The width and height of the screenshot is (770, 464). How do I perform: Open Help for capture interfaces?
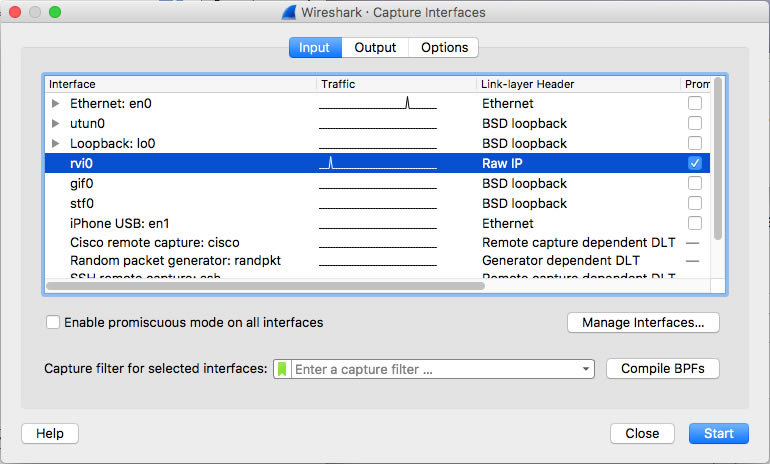[50, 433]
